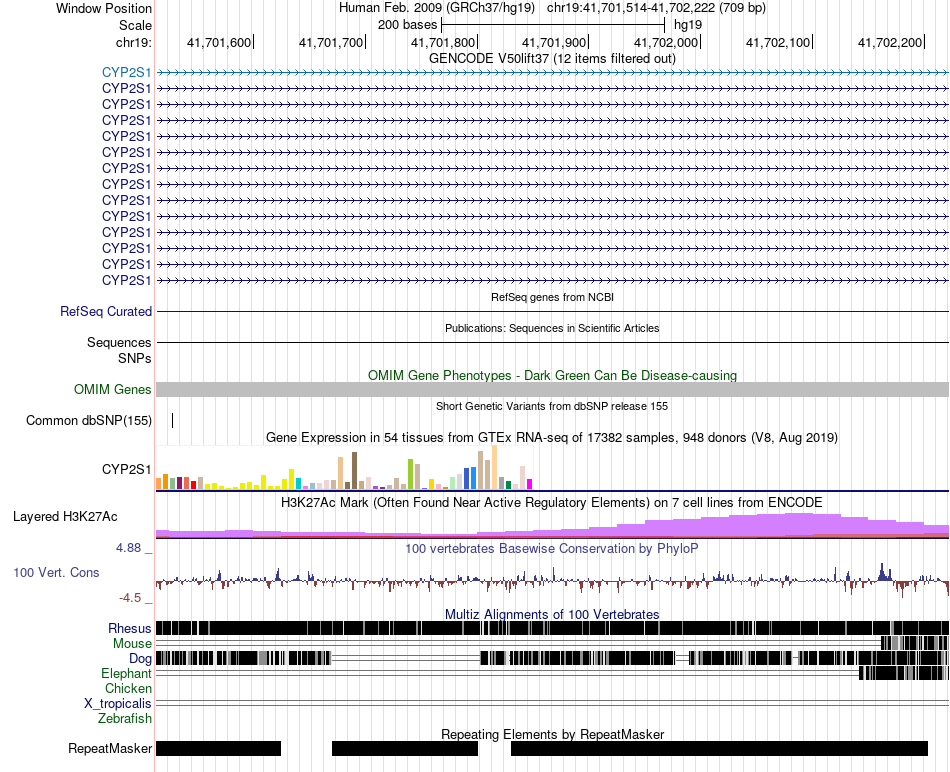
Task: Click the 41,702,000 ruler coordinate
Action: (x=666, y=42)
